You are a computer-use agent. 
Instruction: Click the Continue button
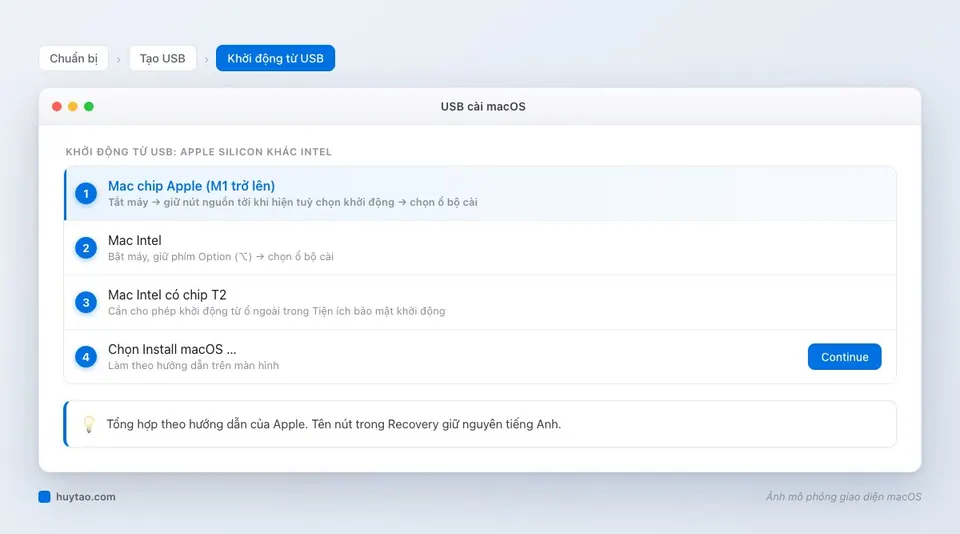pyautogui.click(x=844, y=357)
